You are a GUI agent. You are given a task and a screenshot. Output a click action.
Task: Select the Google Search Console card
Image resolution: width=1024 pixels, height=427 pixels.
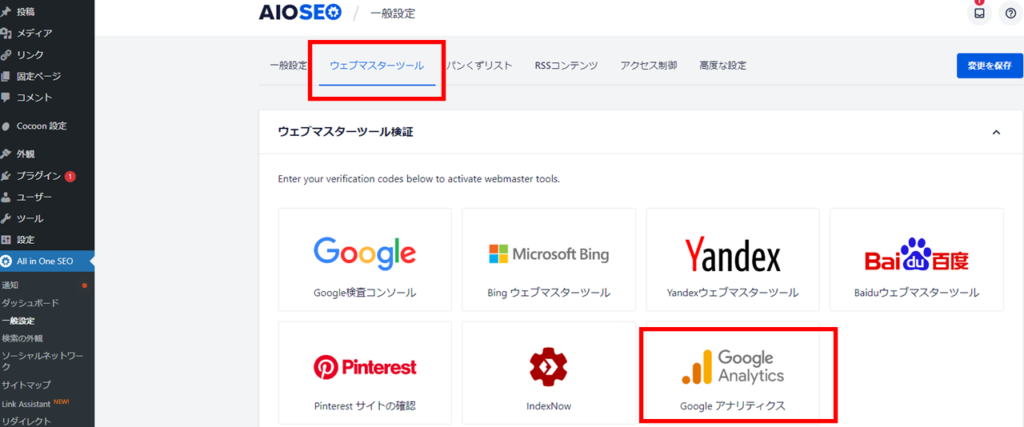(x=365, y=259)
